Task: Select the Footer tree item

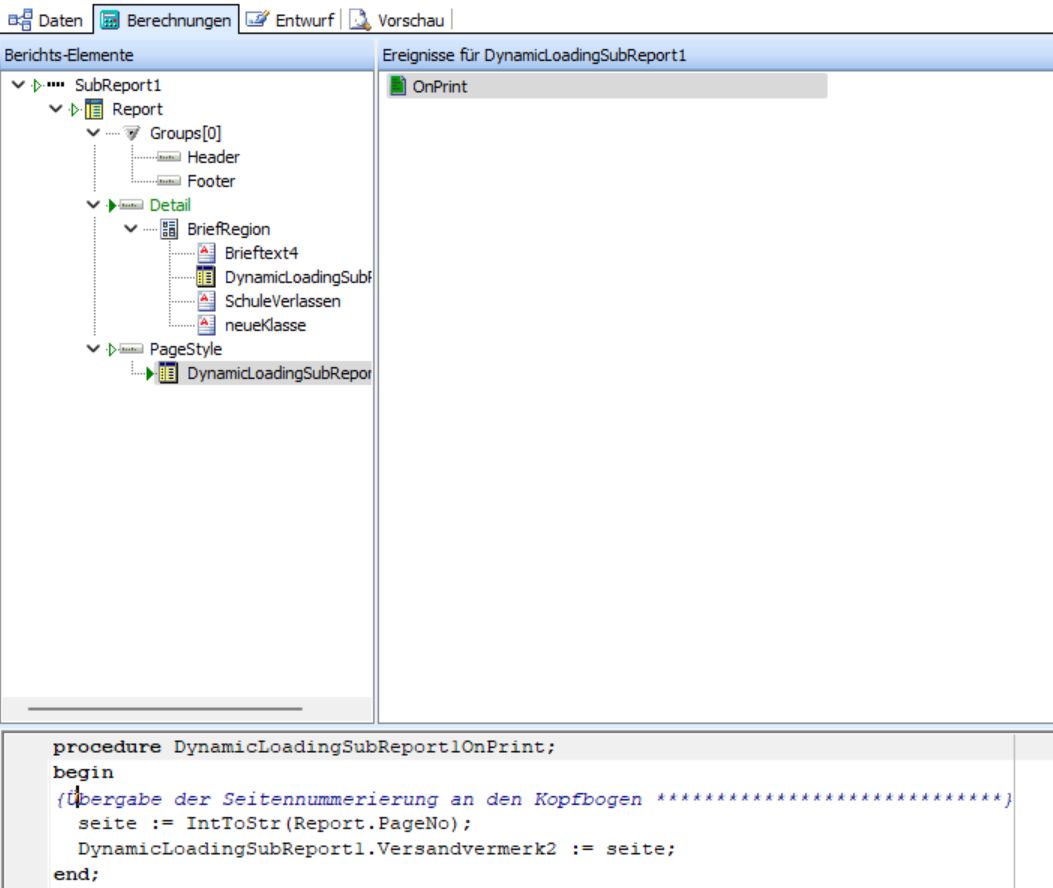Action: click(x=211, y=181)
